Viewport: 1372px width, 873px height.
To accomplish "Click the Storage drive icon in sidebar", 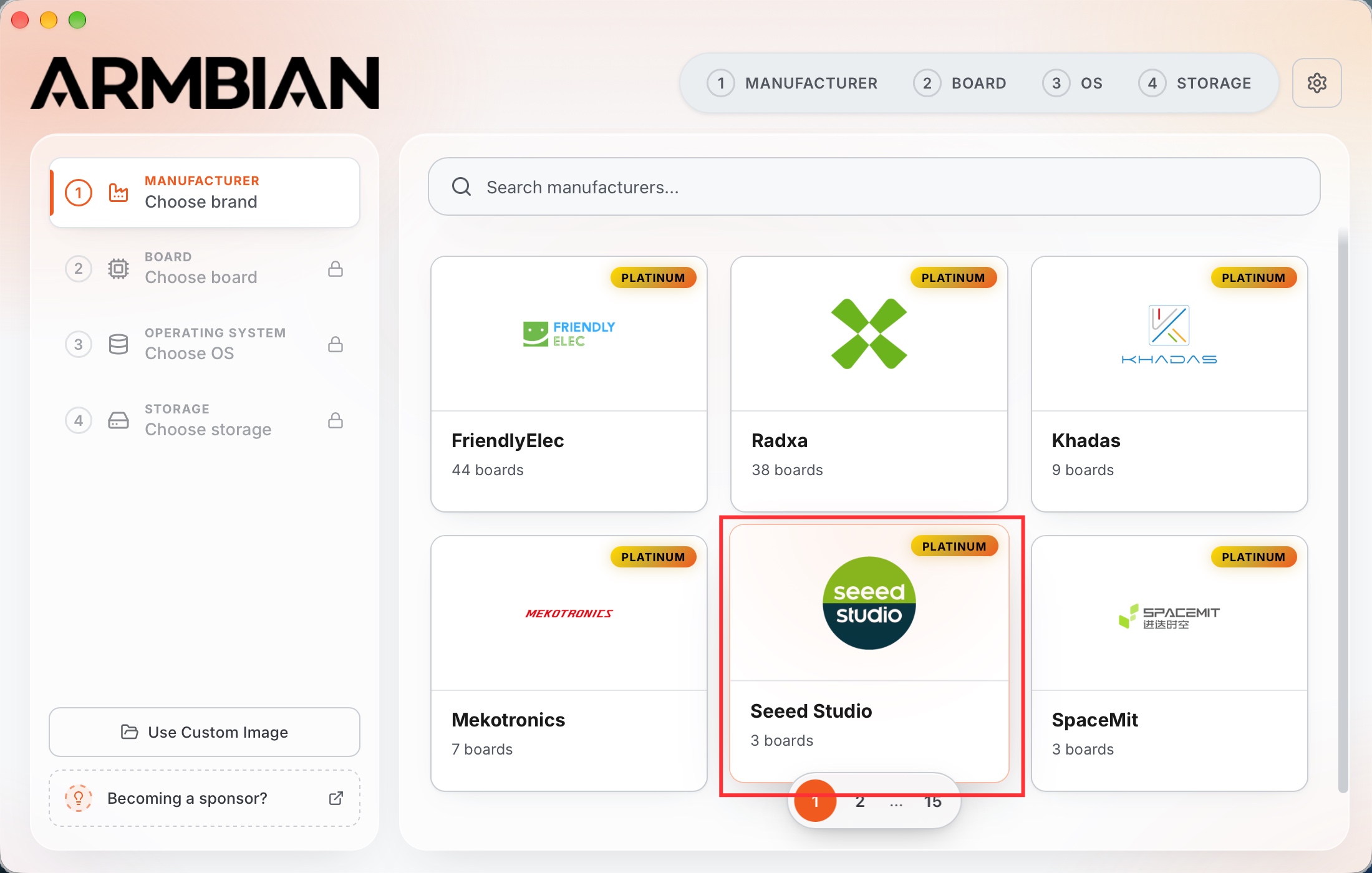I will point(118,420).
